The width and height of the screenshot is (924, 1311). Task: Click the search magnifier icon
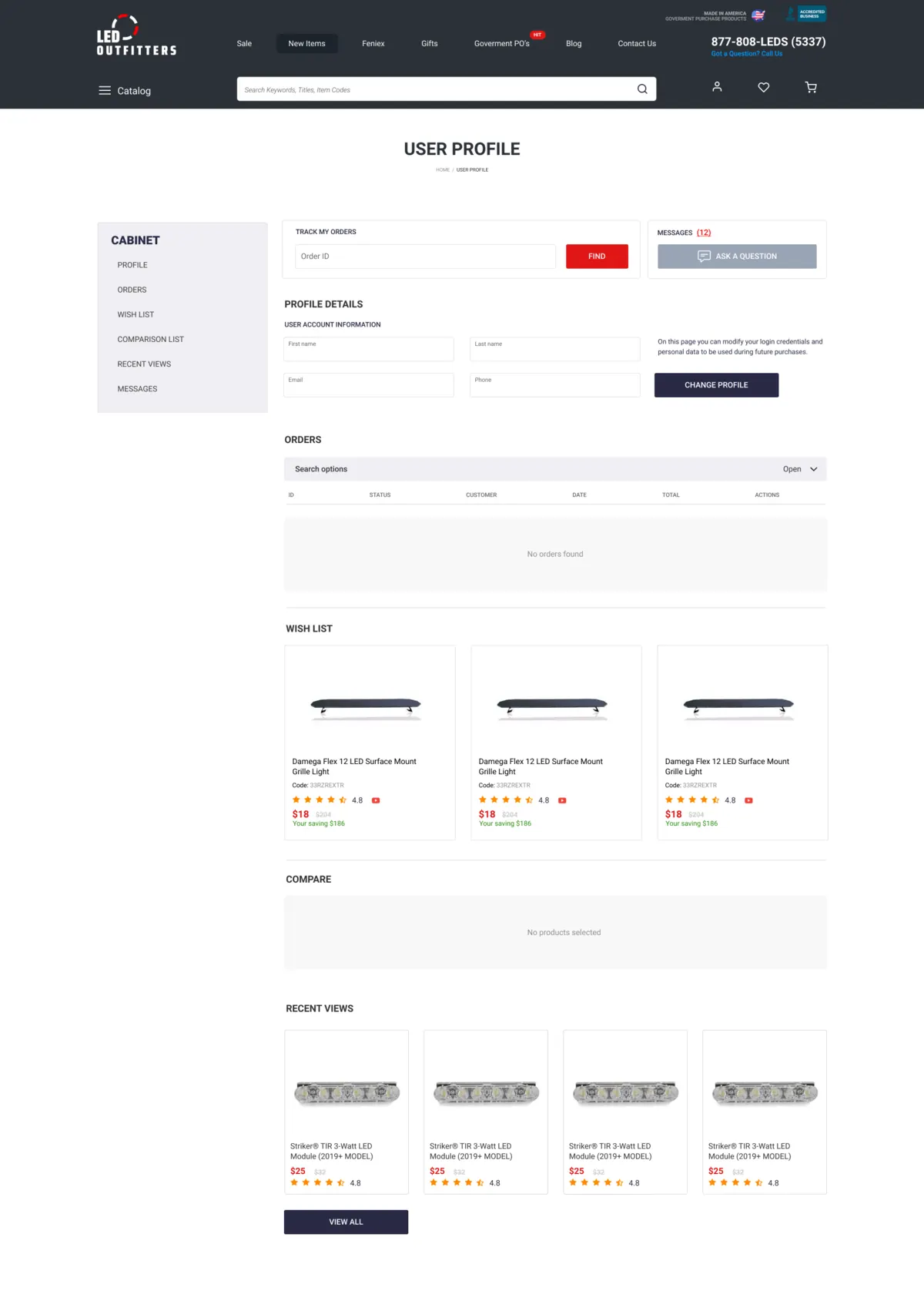pos(642,89)
